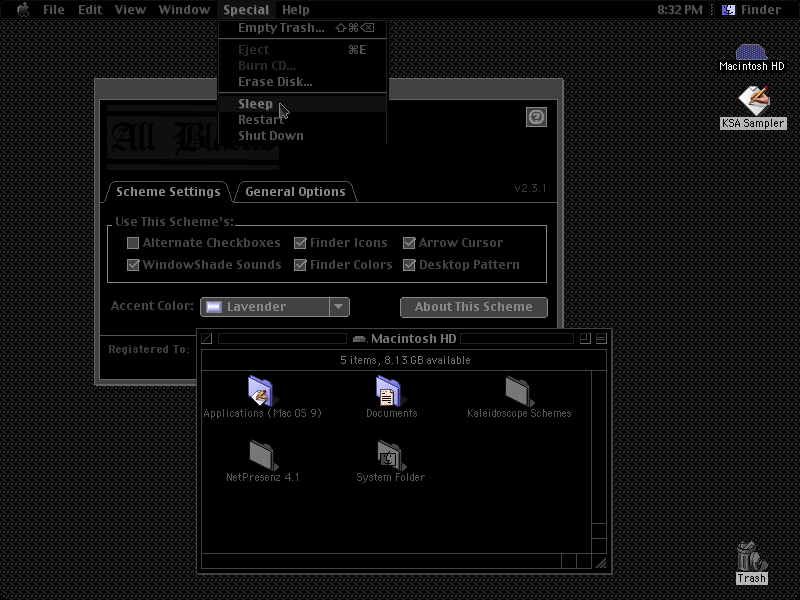Screen dimensions: 800x600
Task: Open the Apple menu icon
Action: point(23,9)
